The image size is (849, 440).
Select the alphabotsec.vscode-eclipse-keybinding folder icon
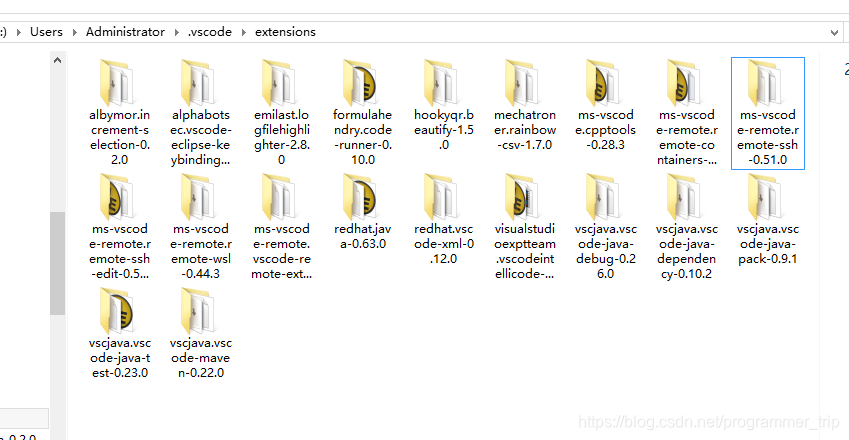pos(199,83)
